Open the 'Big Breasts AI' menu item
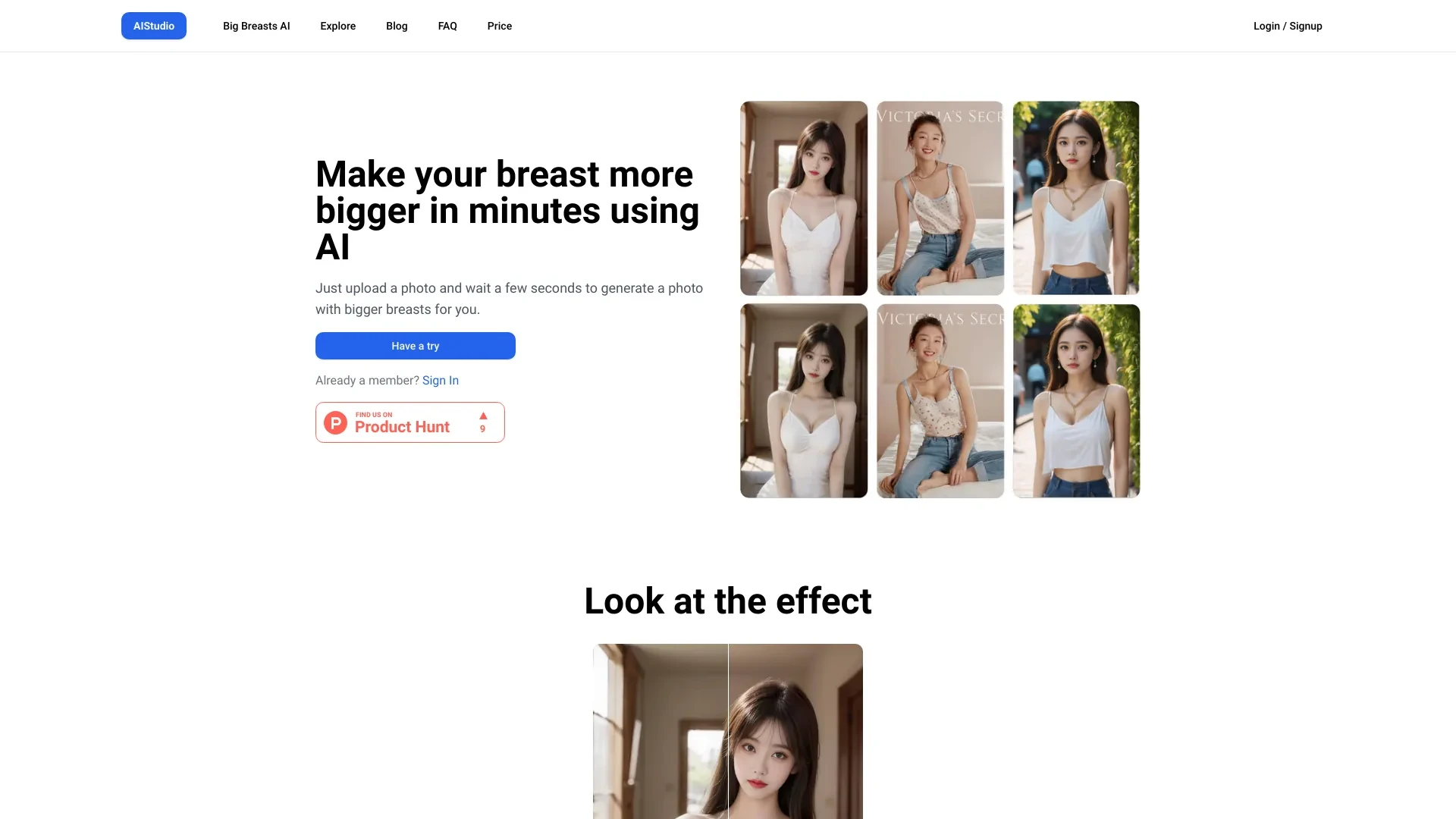The width and height of the screenshot is (1456, 819). tap(256, 25)
